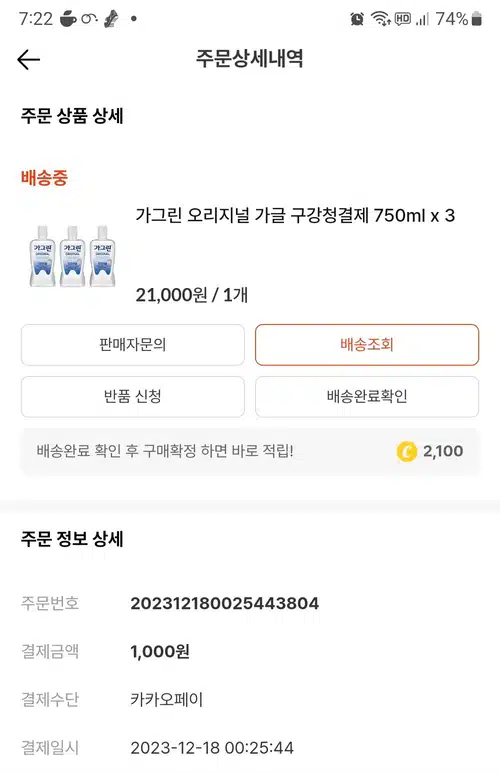This screenshot has width=500, height=773.
Task: Tap the 21,000원 / 1개 price text
Action: 191,295
